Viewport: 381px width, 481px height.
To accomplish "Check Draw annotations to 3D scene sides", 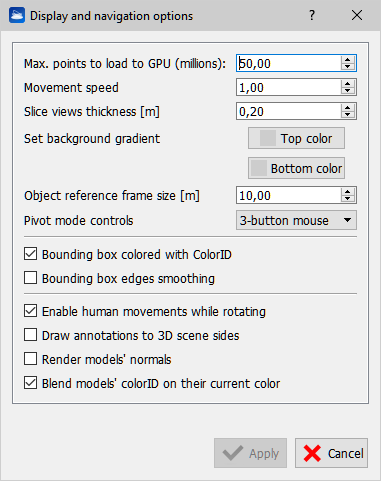I will click(30, 335).
